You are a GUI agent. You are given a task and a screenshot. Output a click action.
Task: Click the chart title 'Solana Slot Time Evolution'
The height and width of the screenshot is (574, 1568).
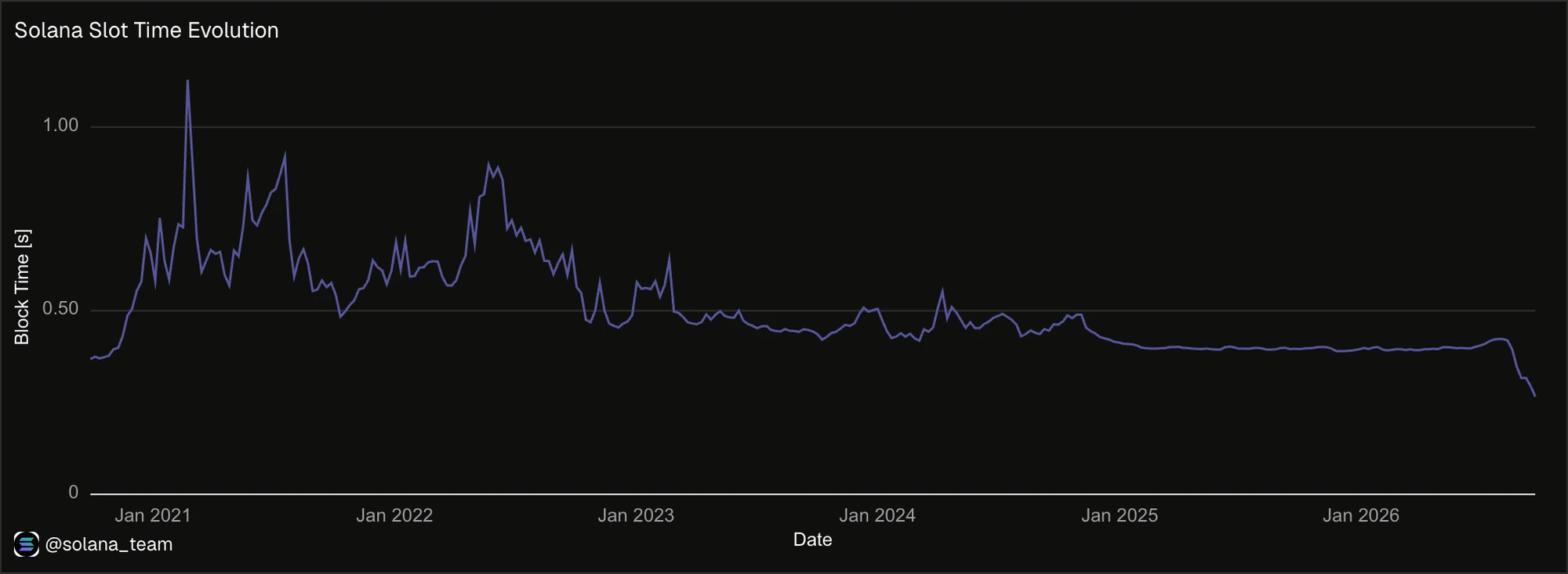tap(147, 31)
